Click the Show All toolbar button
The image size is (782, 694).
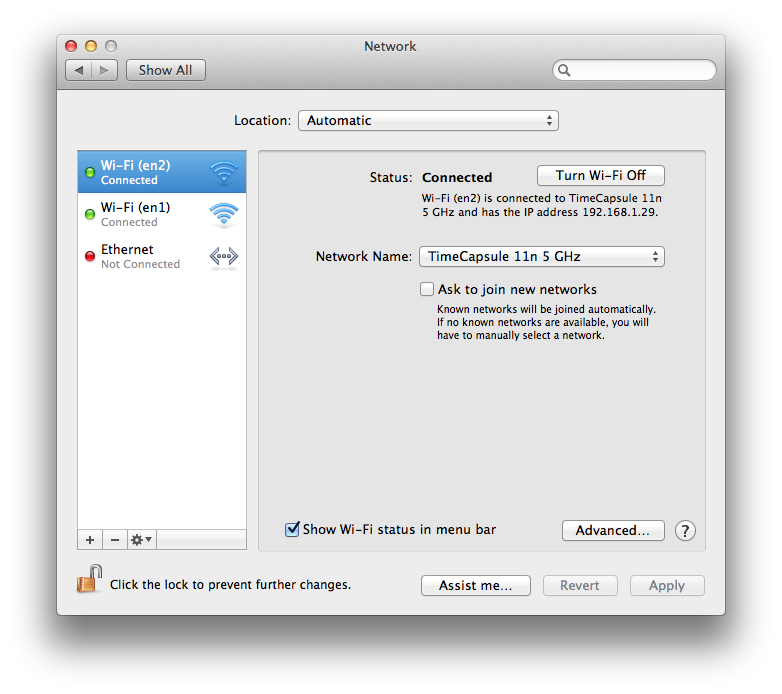click(x=165, y=70)
